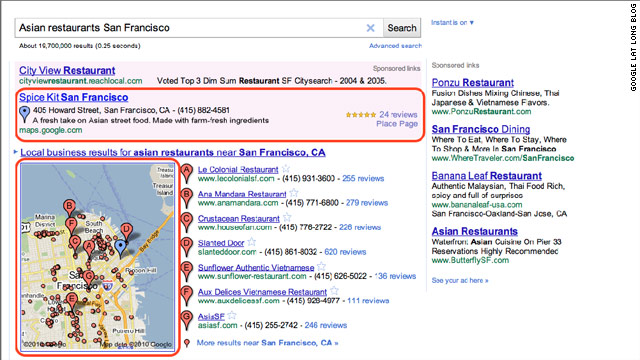Click into the search input field

[x=190, y=28]
